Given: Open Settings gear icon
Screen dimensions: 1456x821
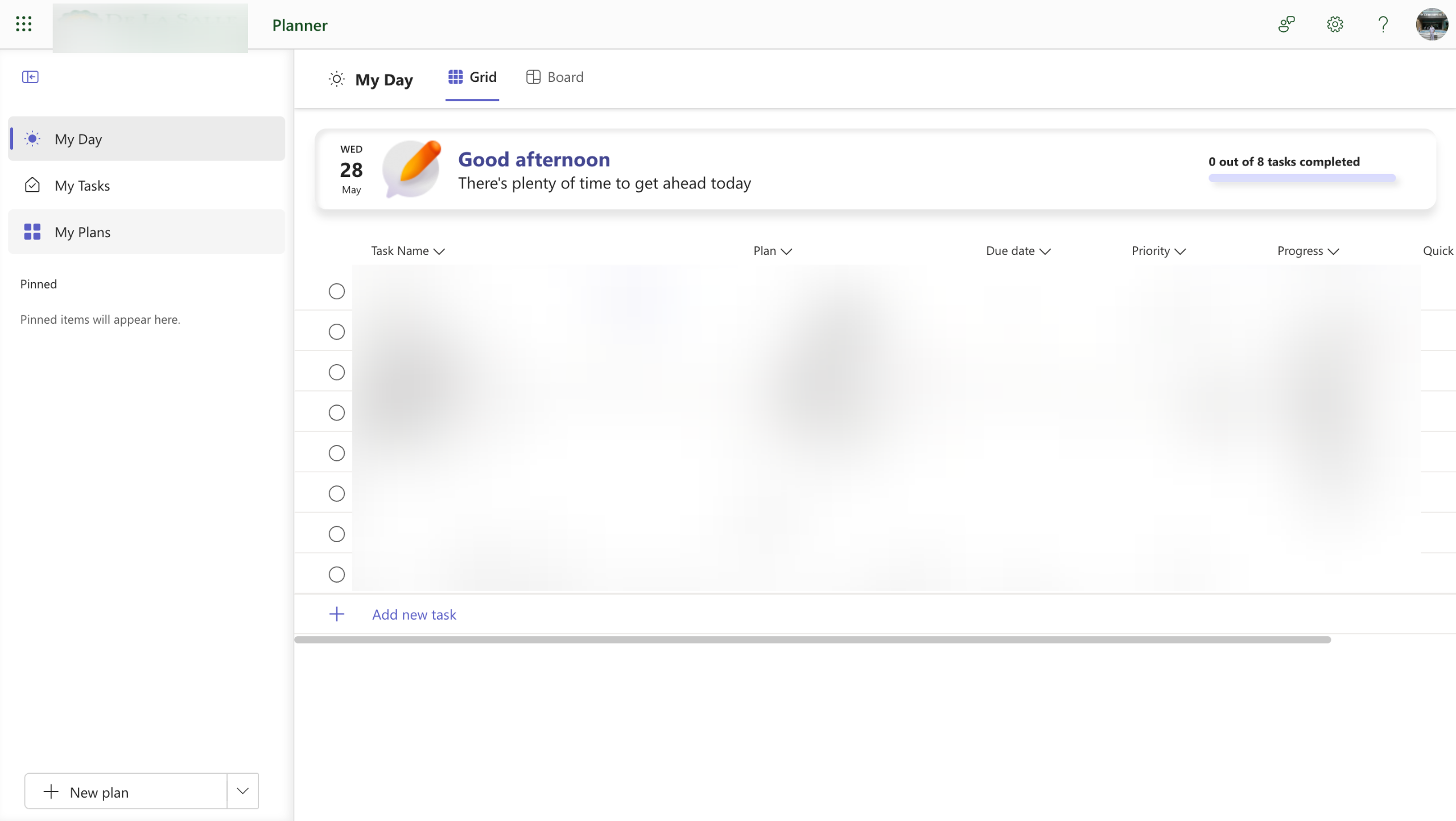Looking at the screenshot, I should tap(1335, 24).
